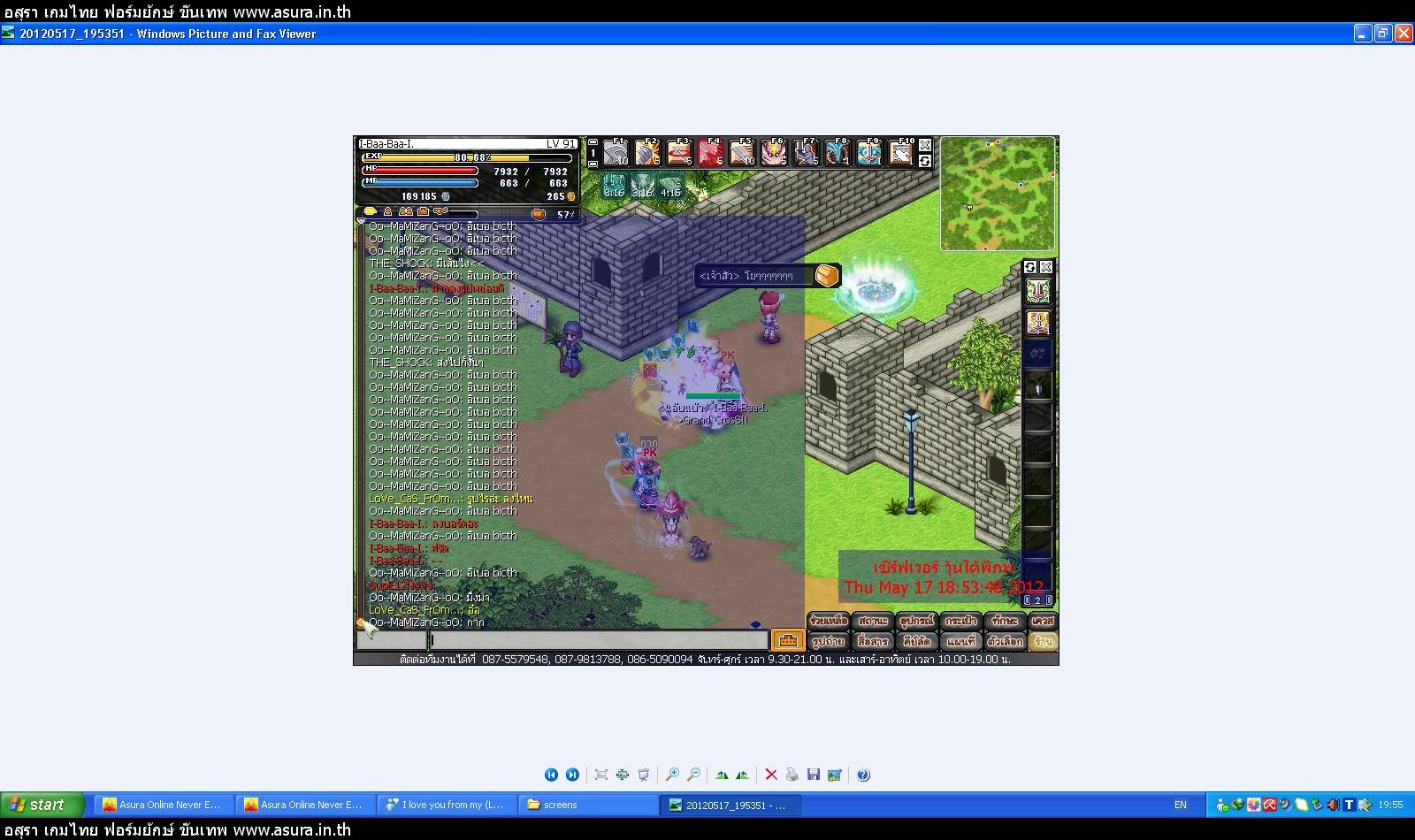The height and width of the screenshot is (840, 1415).
Task: Click the minimap
Action: pyautogui.click(x=998, y=194)
